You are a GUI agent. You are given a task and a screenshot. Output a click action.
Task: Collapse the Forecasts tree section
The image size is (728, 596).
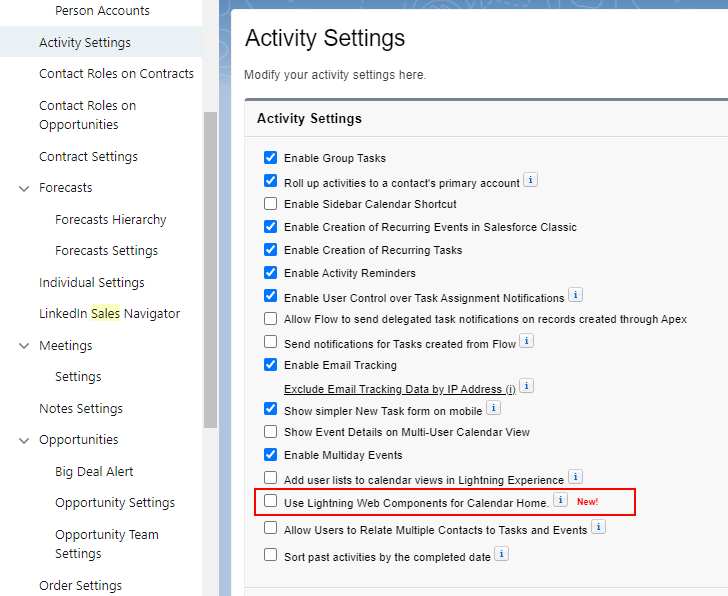pyautogui.click(x=24, y=188)
